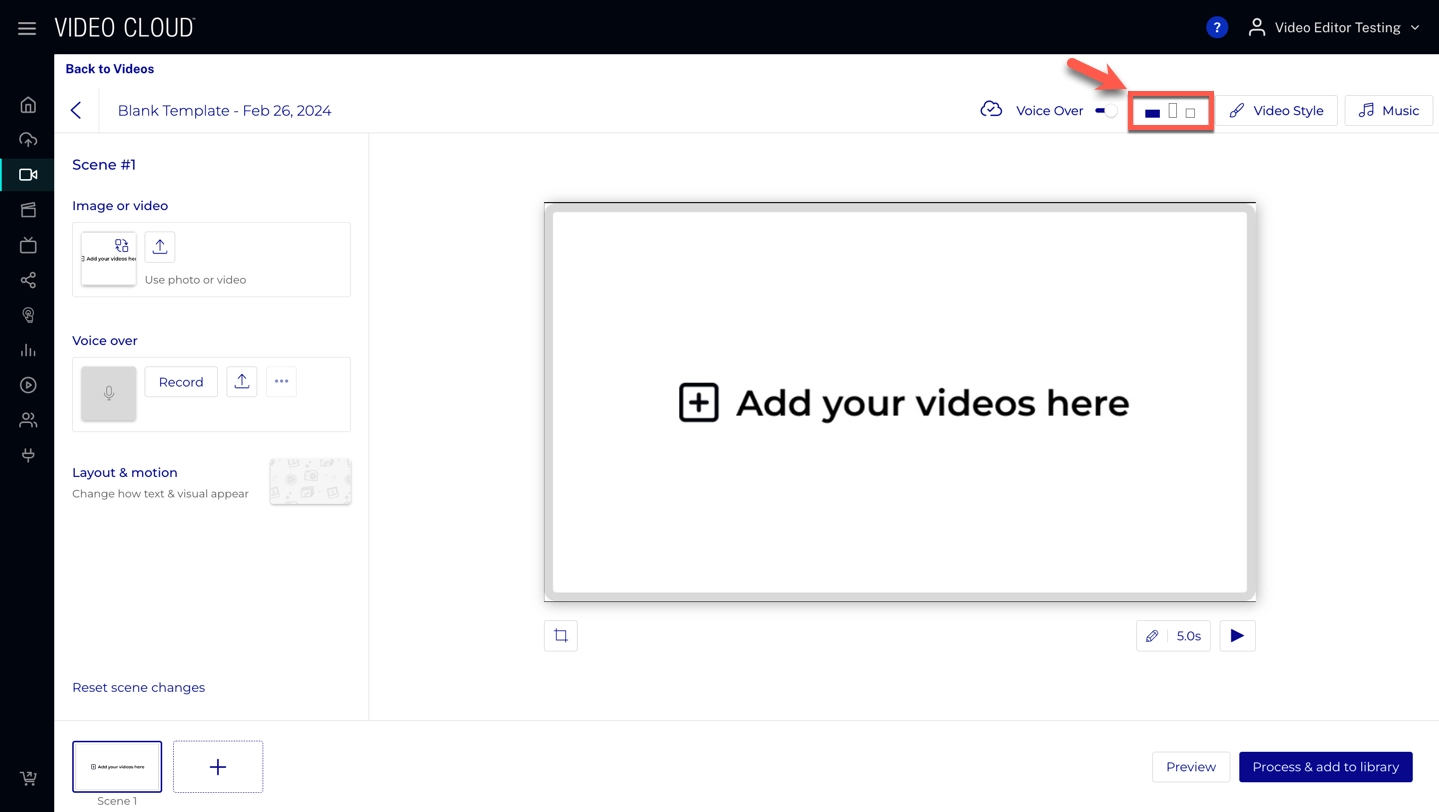The image size is (1439, 812).
Task: Select the landscape aspect ratio
Action: [x=1152, y=113]
